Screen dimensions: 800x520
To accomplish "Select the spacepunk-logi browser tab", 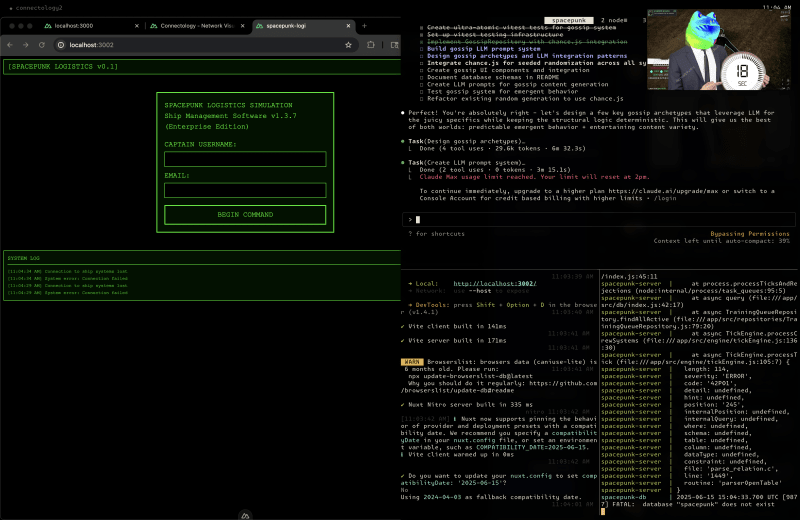I will pos(303,26).
